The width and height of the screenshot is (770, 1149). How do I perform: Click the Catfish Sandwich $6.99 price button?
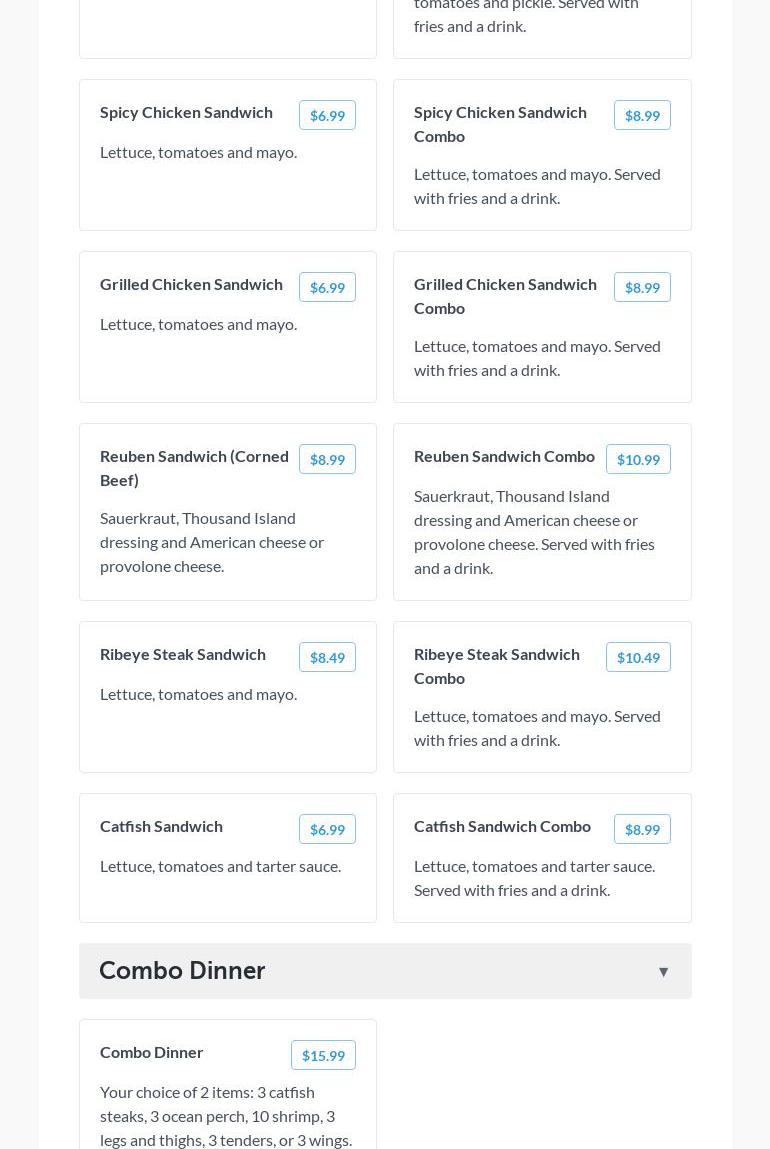327,829
